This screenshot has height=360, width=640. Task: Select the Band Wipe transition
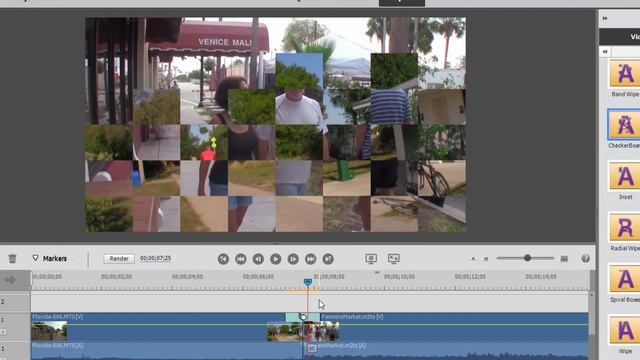pos(624,78)
